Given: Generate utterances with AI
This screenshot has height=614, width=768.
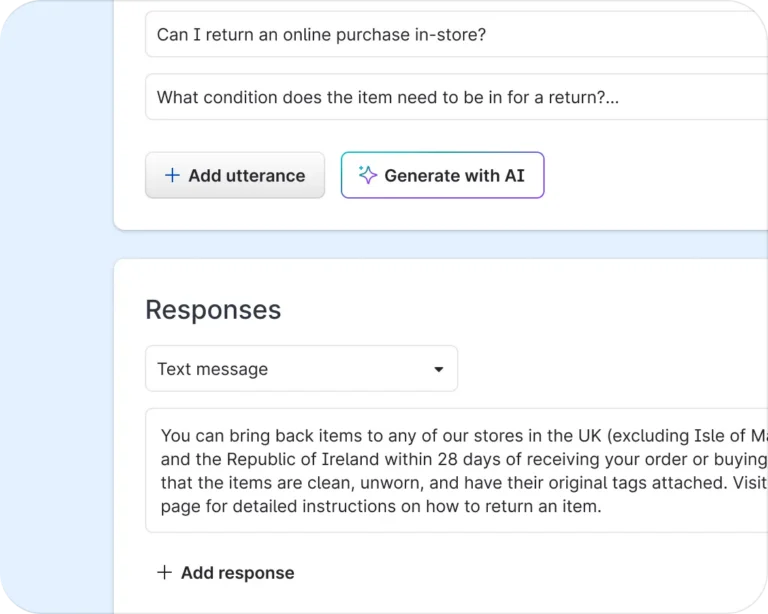Looking at the screenshot, I should tap(443, 175).
